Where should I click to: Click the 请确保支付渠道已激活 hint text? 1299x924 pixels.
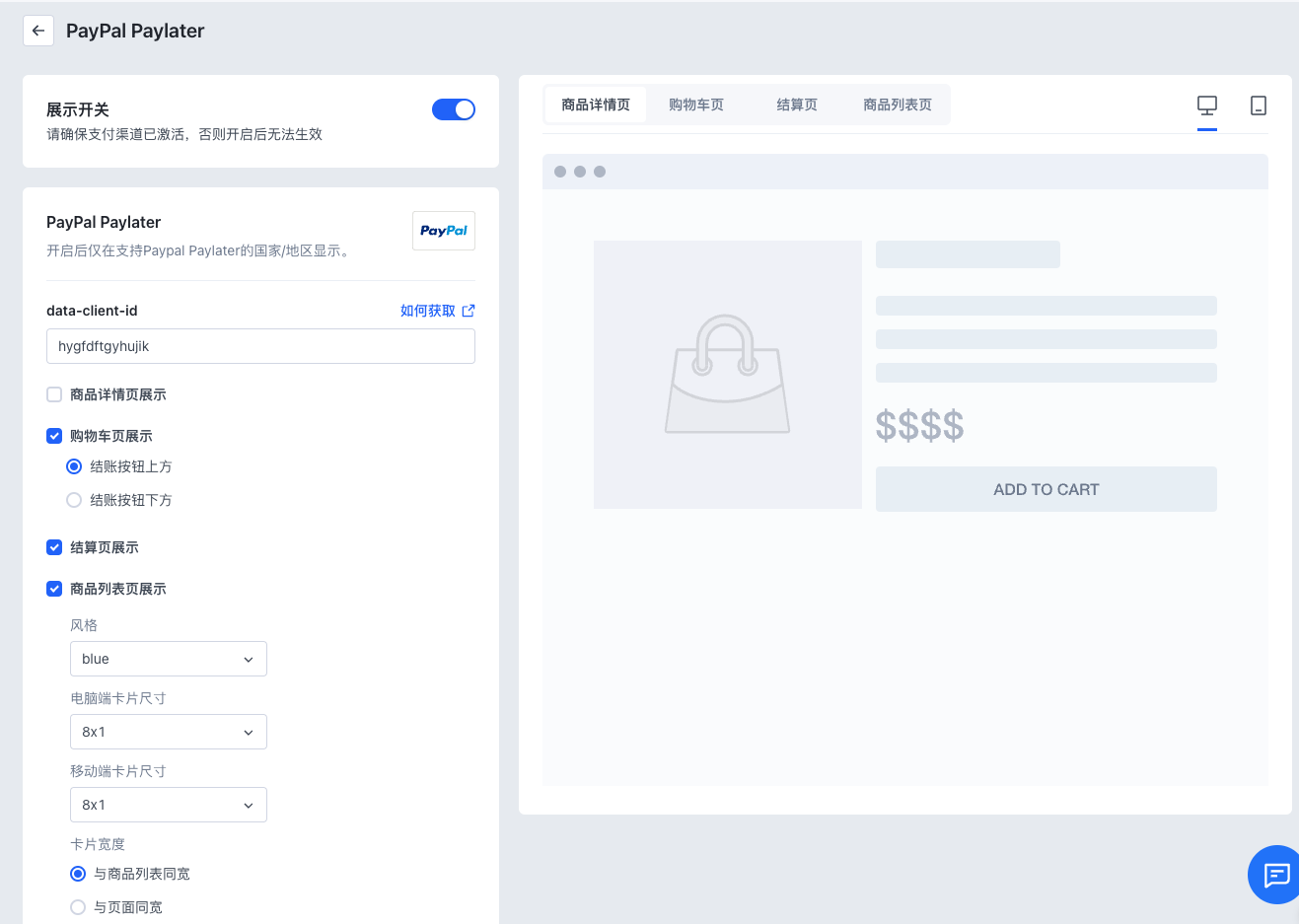coord(184,134)
